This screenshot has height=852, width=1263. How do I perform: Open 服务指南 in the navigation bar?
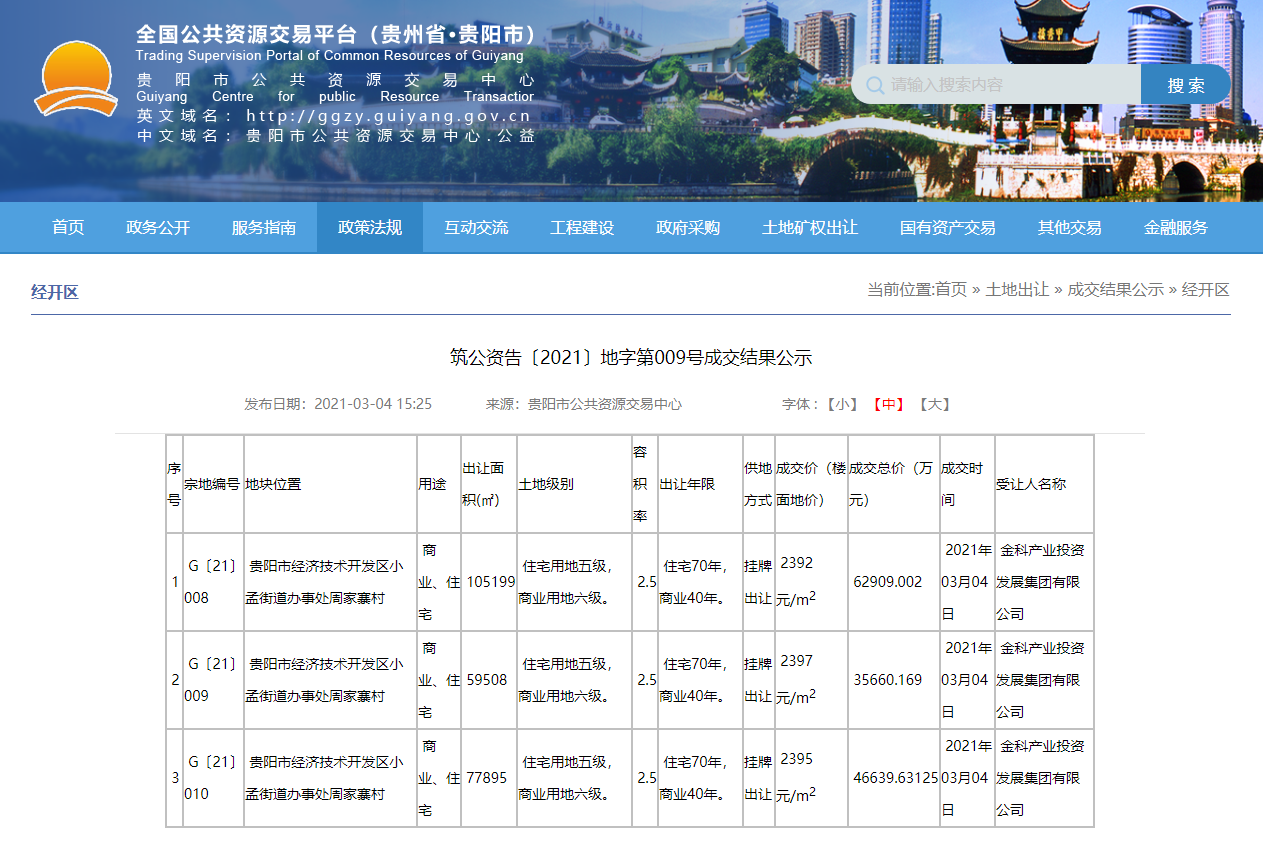tap(264, 228)
